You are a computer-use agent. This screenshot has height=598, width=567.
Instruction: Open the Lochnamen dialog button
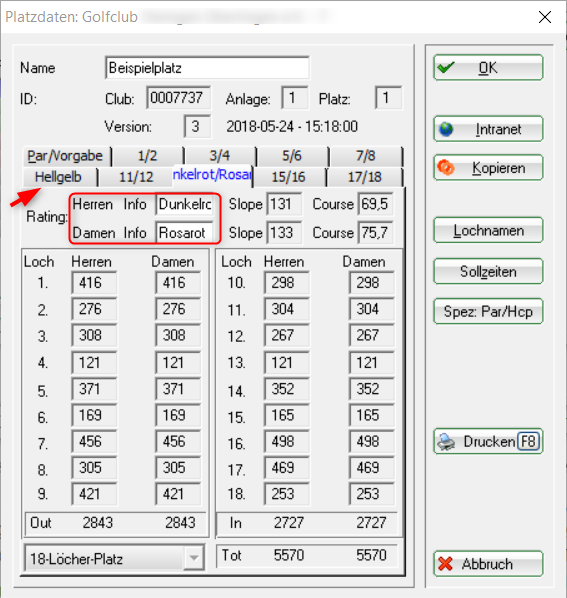pyautogui.click(x=488, y=230)
